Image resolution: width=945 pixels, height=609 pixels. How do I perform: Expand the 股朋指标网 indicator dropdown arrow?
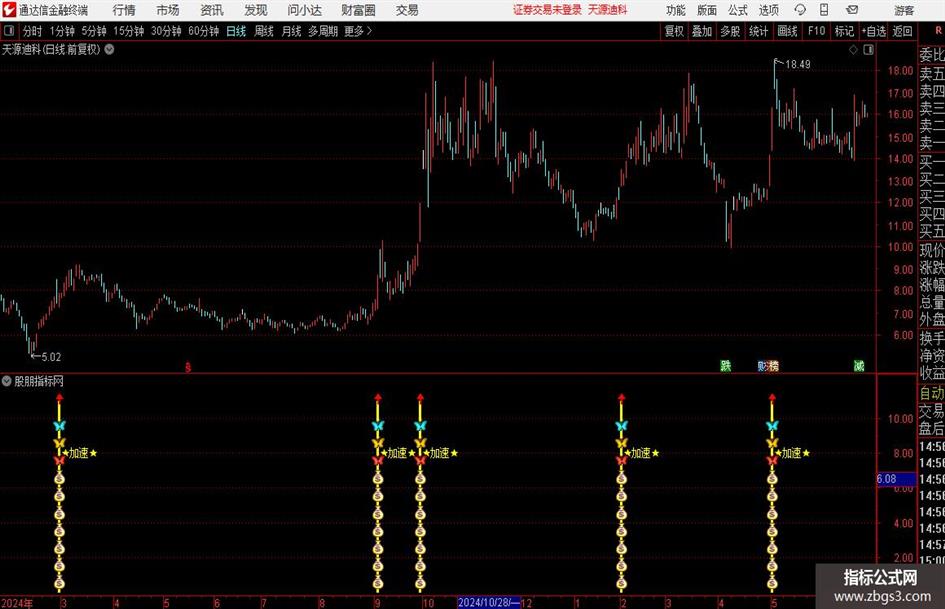point(7,381)
